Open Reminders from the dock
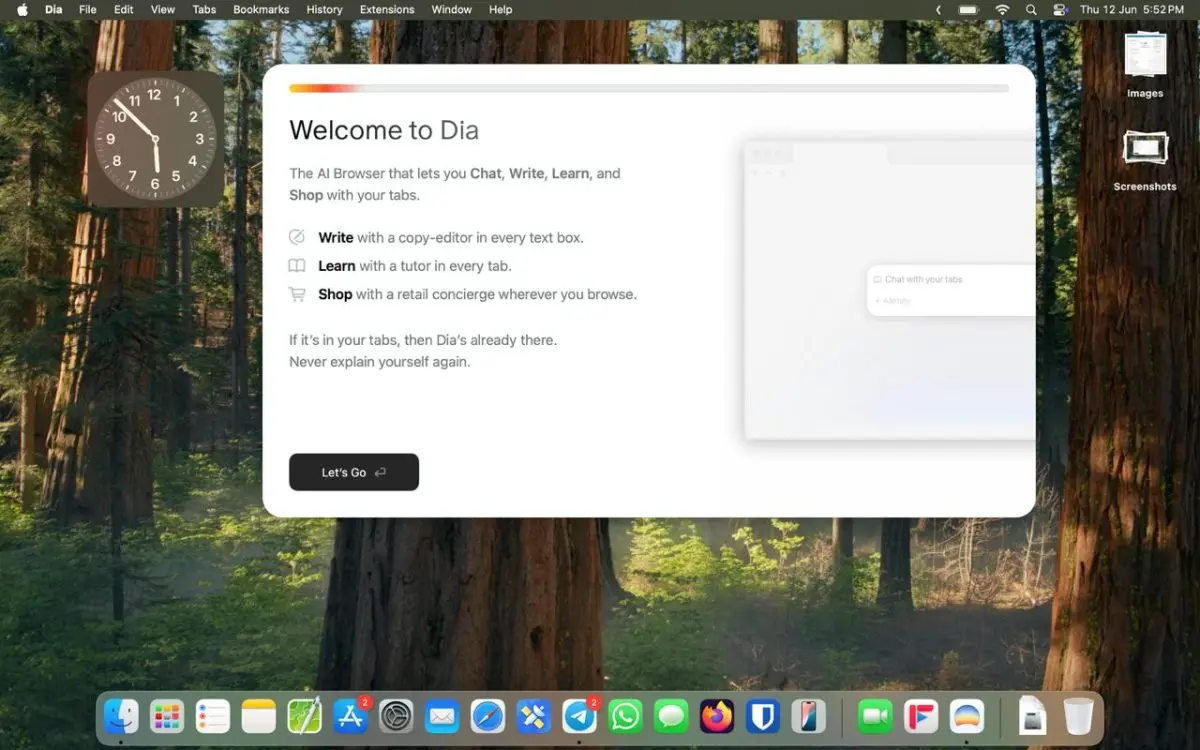This screenshot has width=1200, height=750. [213, 716]
